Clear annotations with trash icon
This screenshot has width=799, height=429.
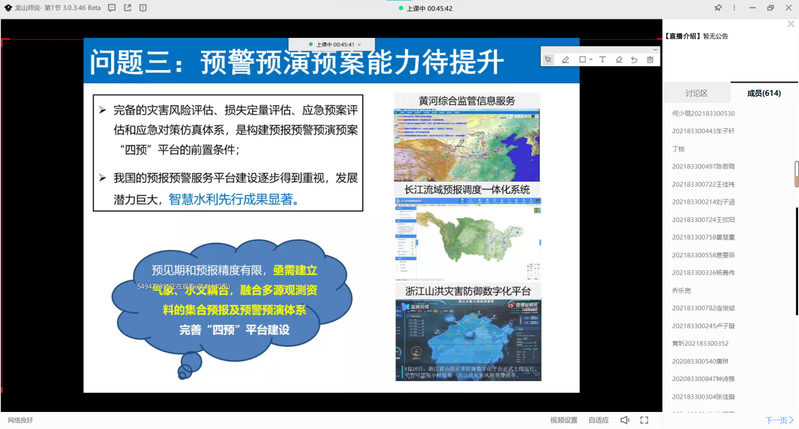(650, 59)
